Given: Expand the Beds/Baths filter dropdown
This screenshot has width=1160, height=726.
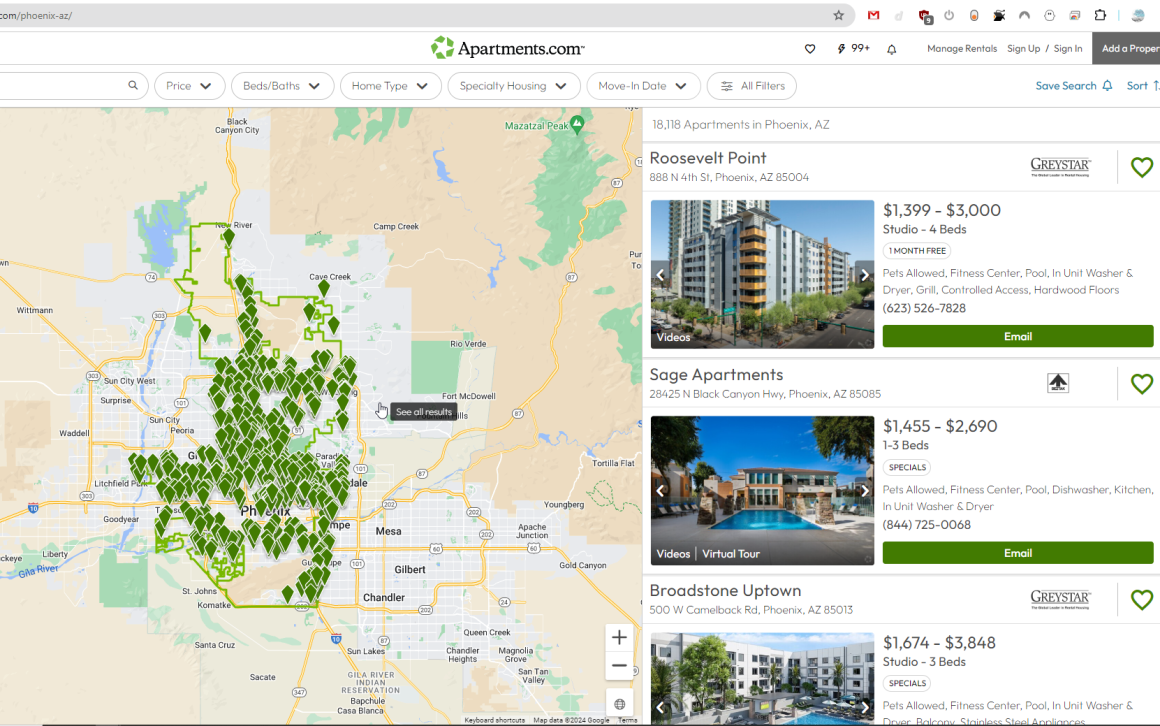Looking at the screenshot, I should click(282, 86).
